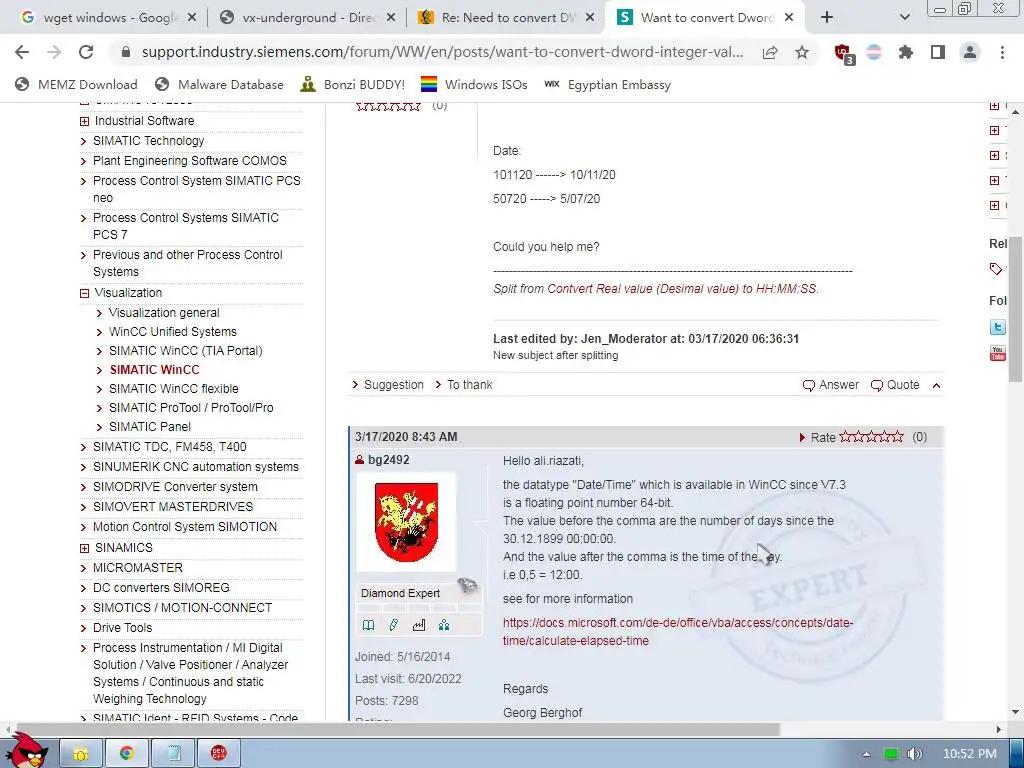Open SIMATIC ProTool / ProTool/Pro subforum
This screenshot has width=1024, height=768.
(191, 408)
